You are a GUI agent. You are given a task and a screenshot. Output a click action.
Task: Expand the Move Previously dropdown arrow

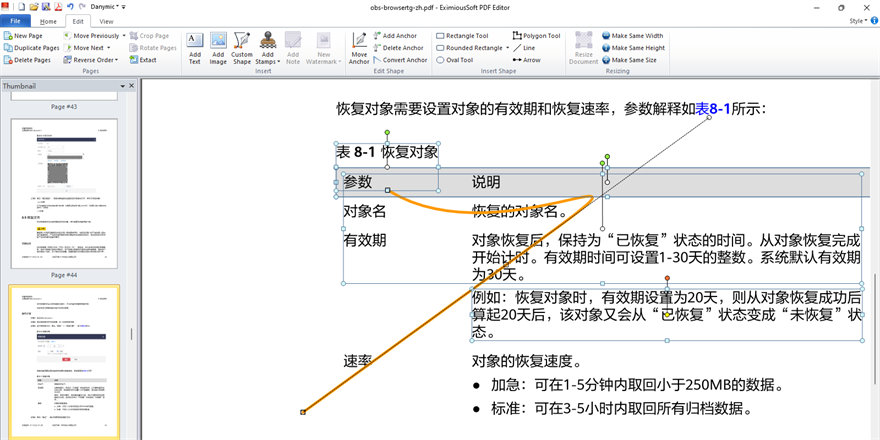point(124,36)
